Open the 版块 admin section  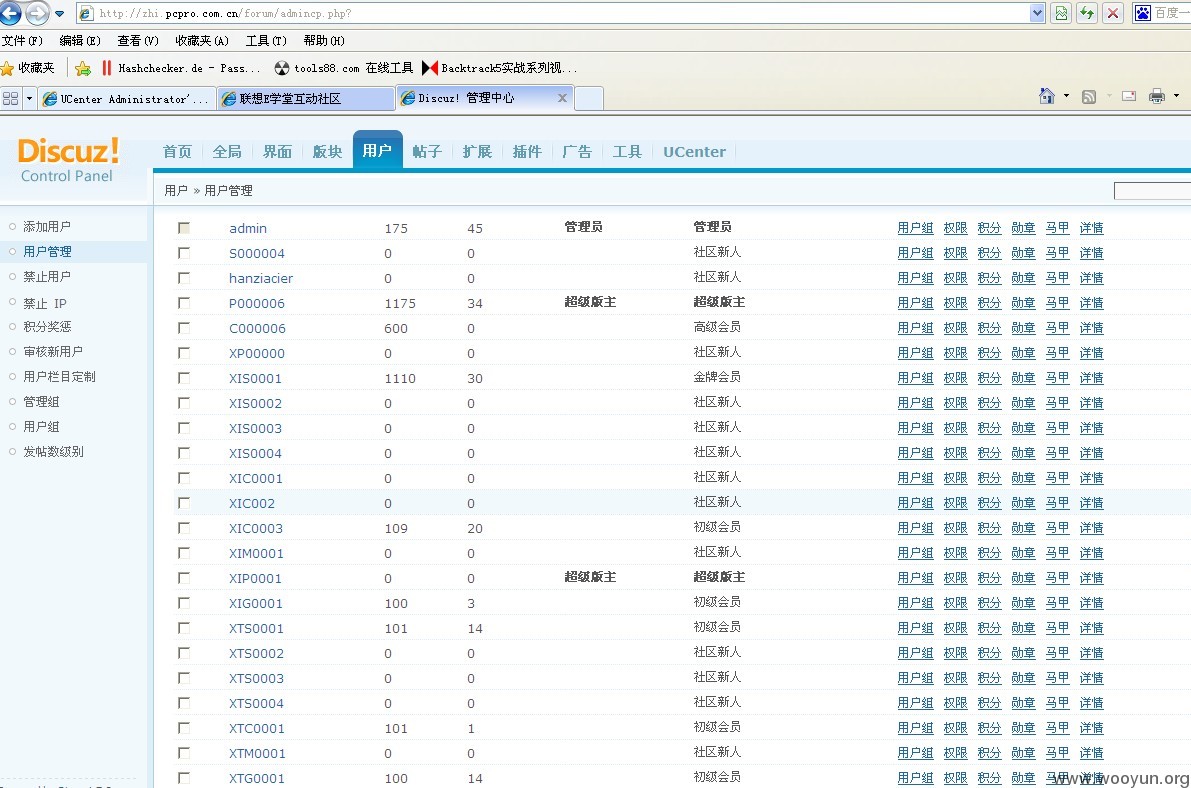[327, 152]
